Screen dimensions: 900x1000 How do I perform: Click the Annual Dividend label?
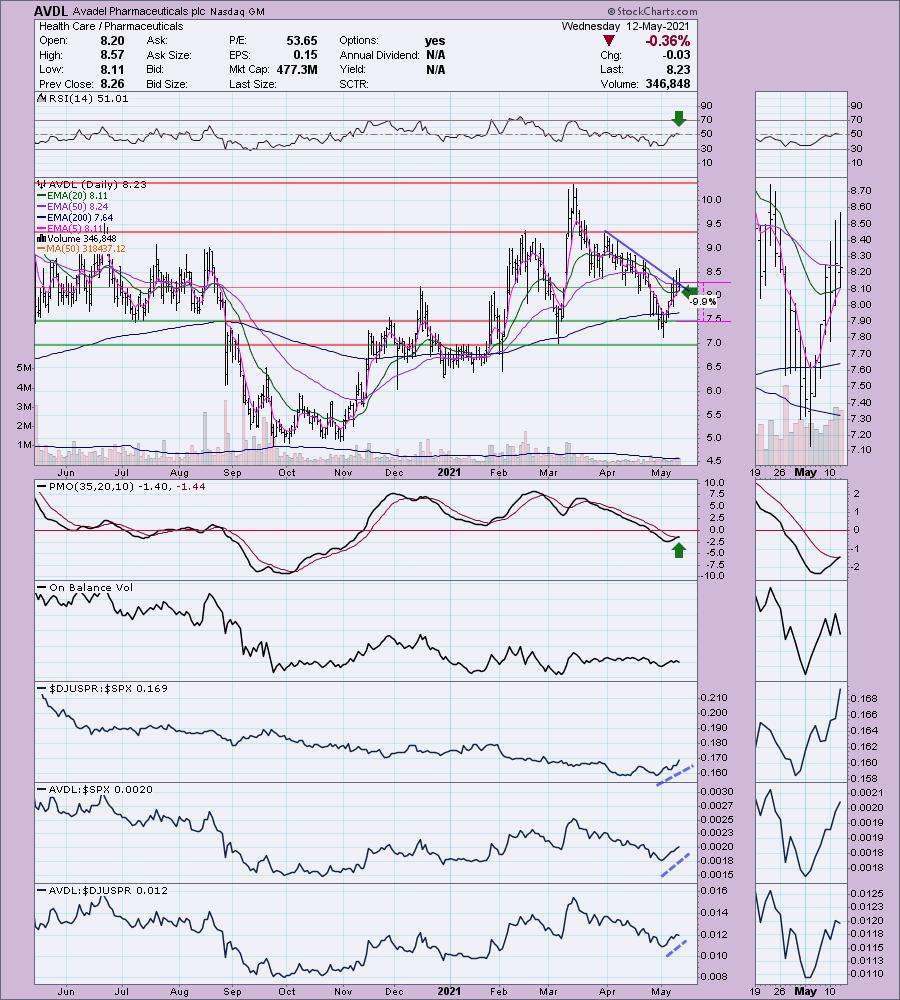(379, 55)
